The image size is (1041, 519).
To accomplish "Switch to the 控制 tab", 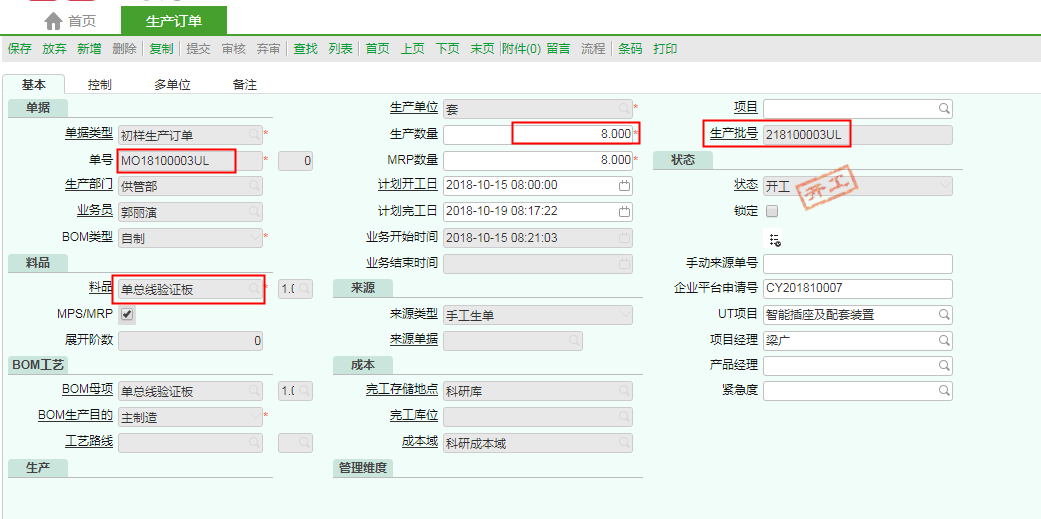I will [x=99, y=85].
